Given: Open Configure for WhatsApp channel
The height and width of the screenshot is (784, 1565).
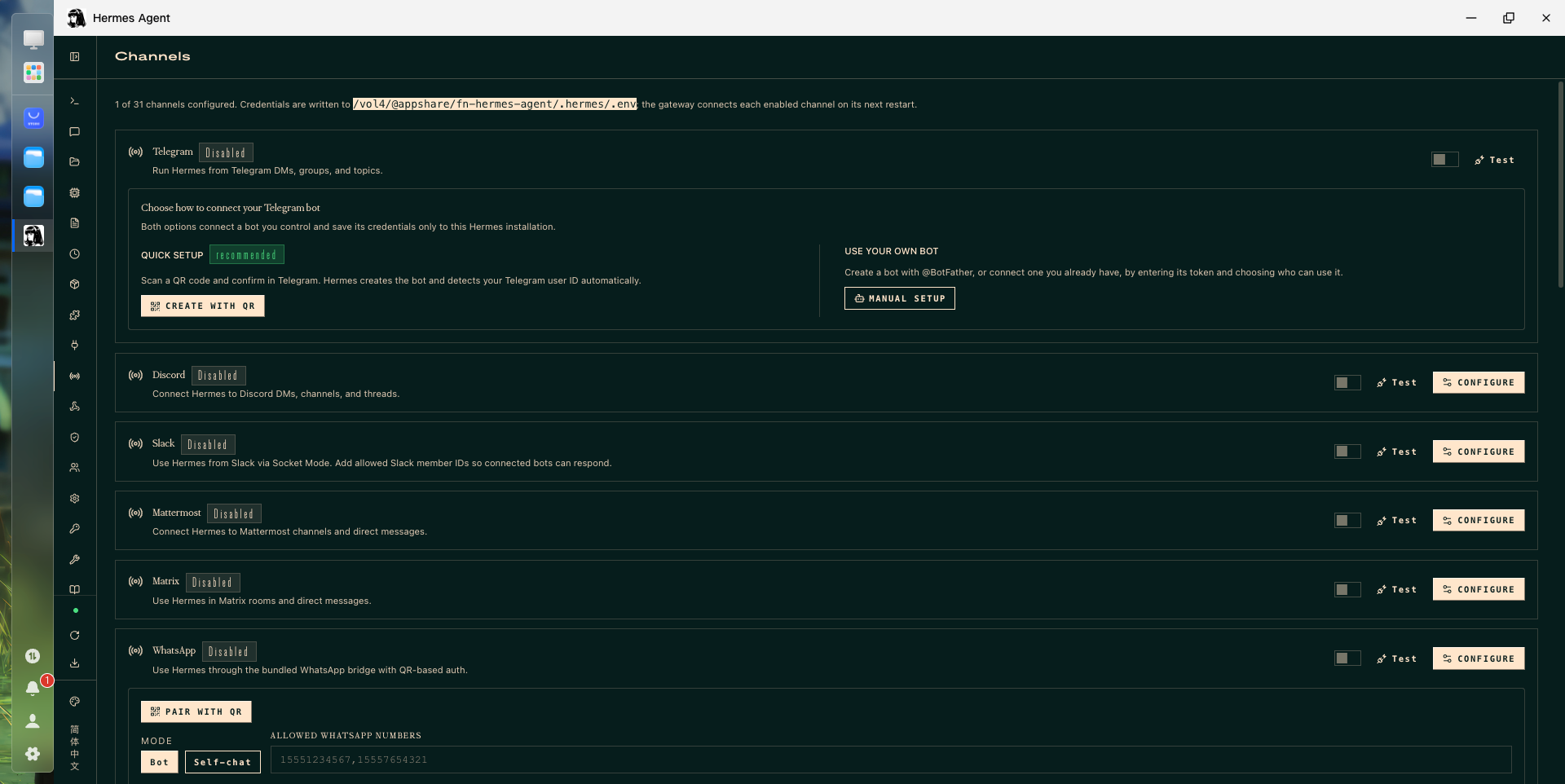Looking at the screenshot, I should (x=1478, y=658).
